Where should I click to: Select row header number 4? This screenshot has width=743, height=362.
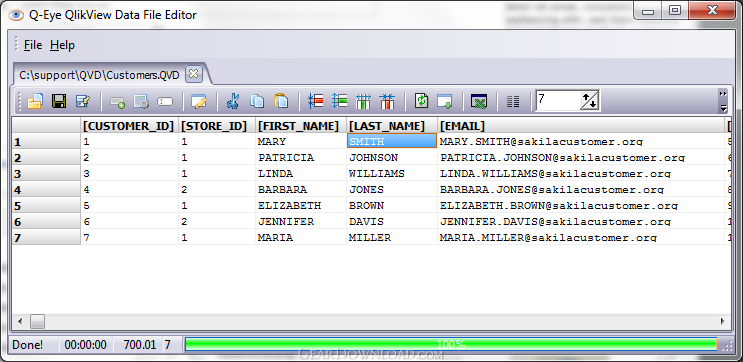coord(46,190)
